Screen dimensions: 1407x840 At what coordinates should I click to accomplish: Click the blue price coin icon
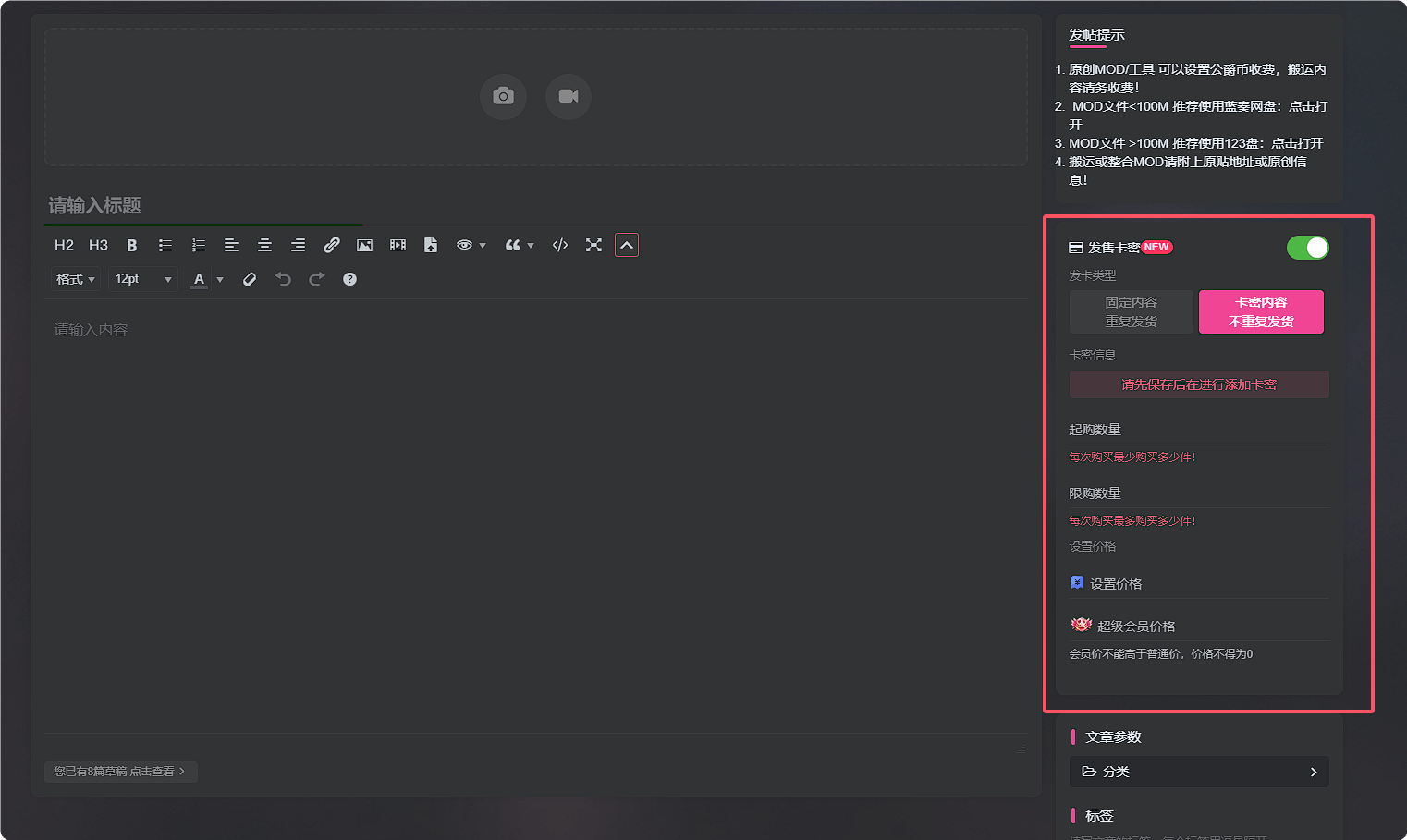1077,582
